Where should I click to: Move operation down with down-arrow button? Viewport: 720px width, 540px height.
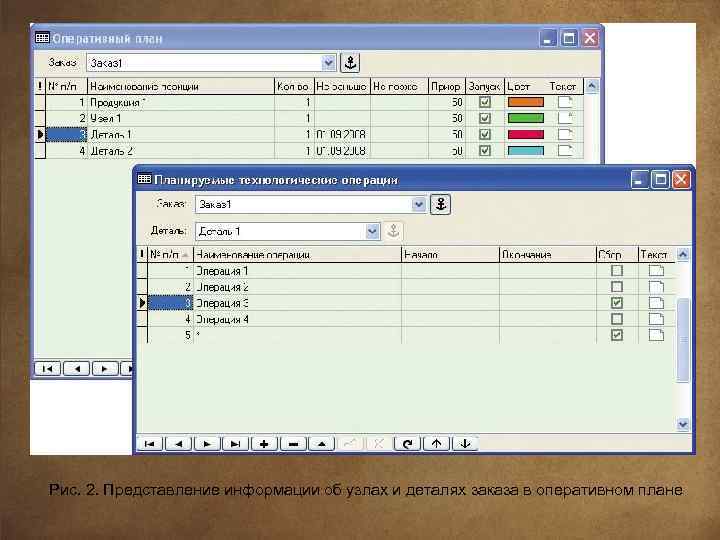click(x=465, y=444)
